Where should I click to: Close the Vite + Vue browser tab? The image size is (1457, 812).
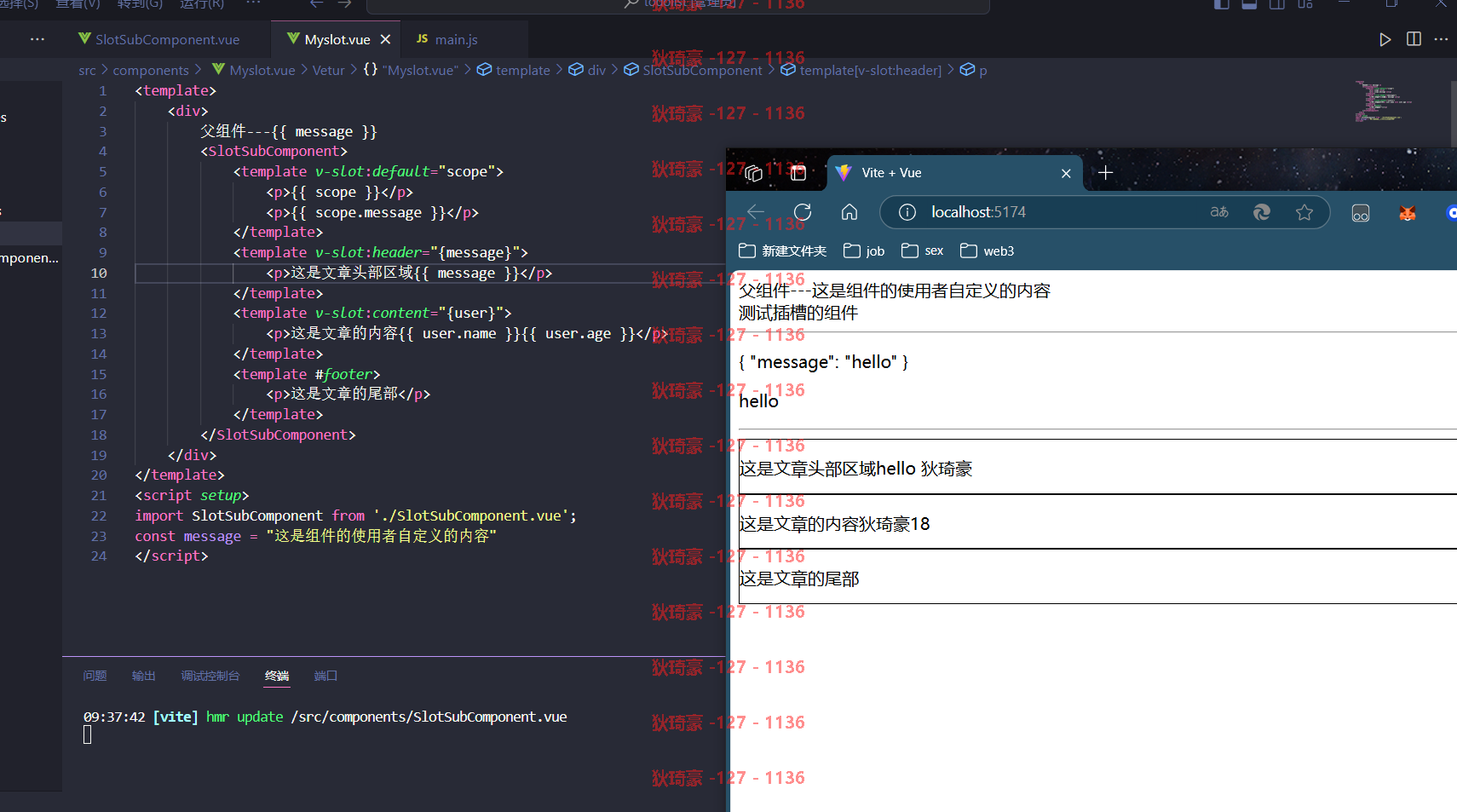pyautogui.click(x=1066, y=173)
